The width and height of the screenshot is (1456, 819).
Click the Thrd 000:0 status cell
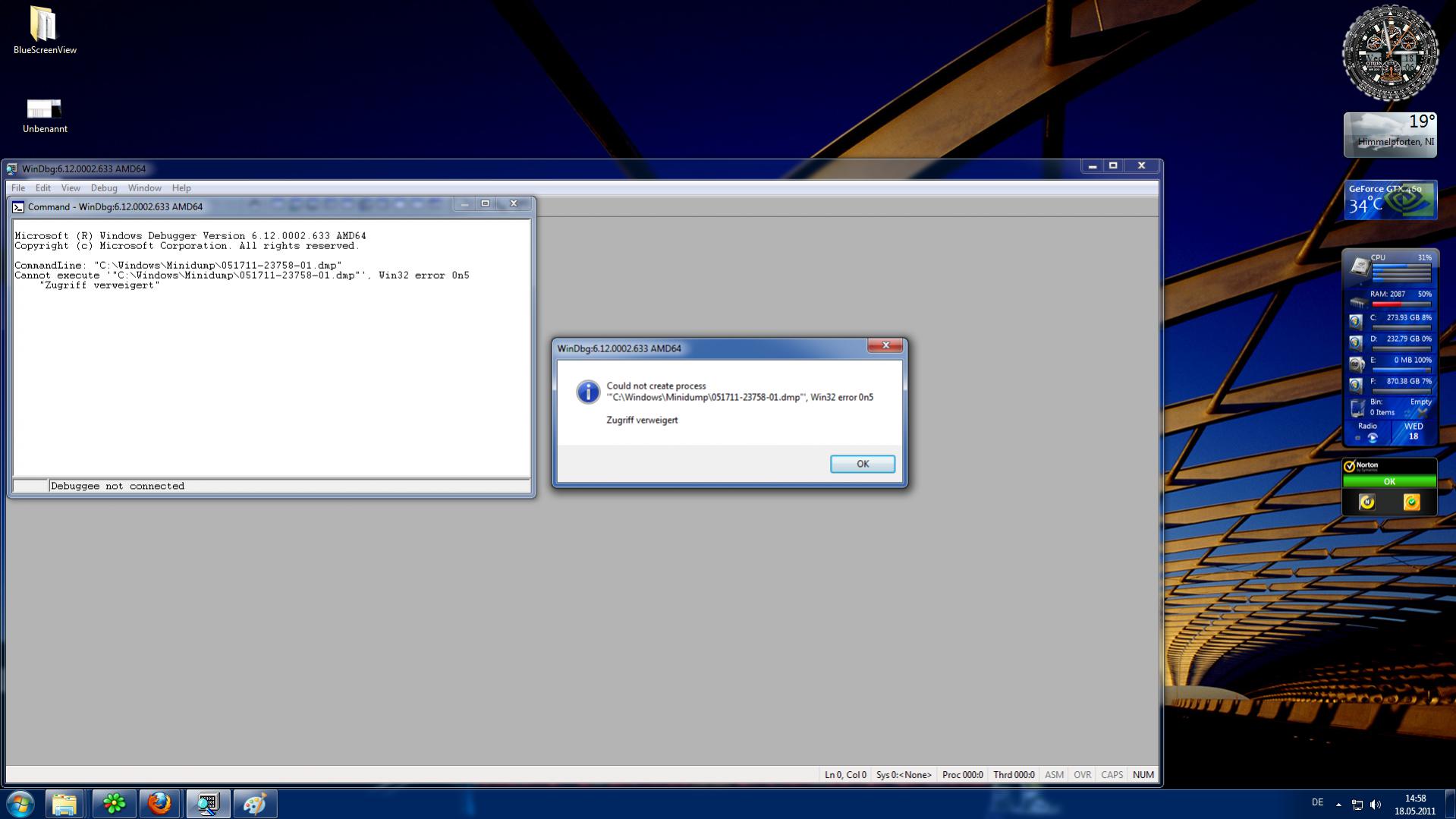click(1014, 775)
